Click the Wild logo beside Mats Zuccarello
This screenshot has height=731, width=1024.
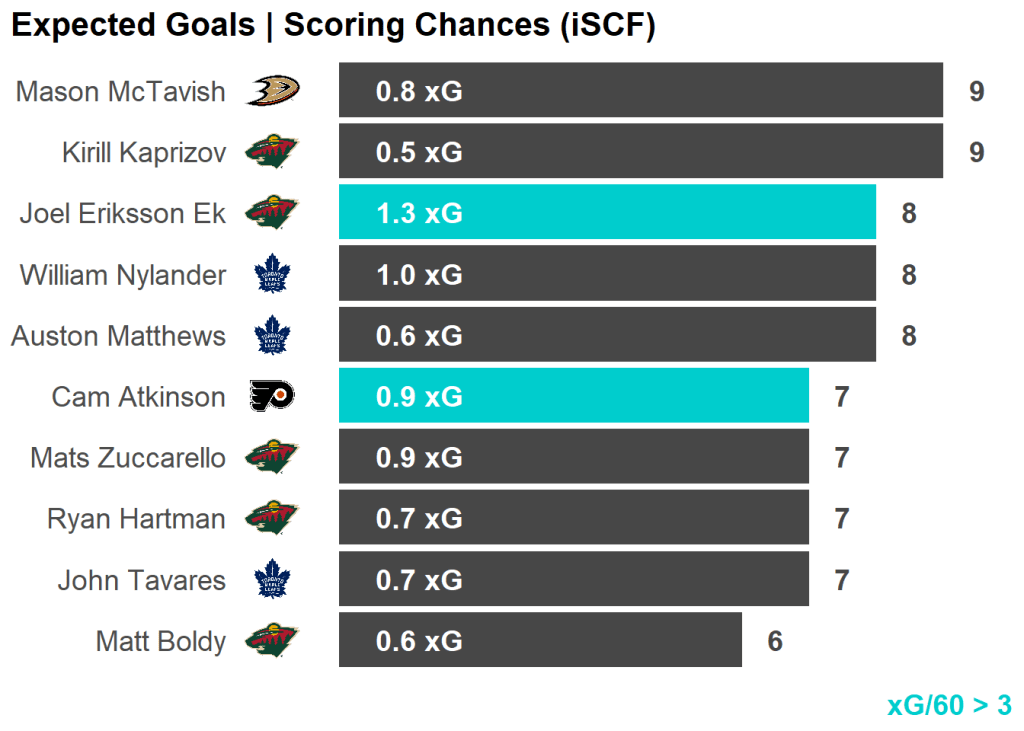[x=272, y=458]
